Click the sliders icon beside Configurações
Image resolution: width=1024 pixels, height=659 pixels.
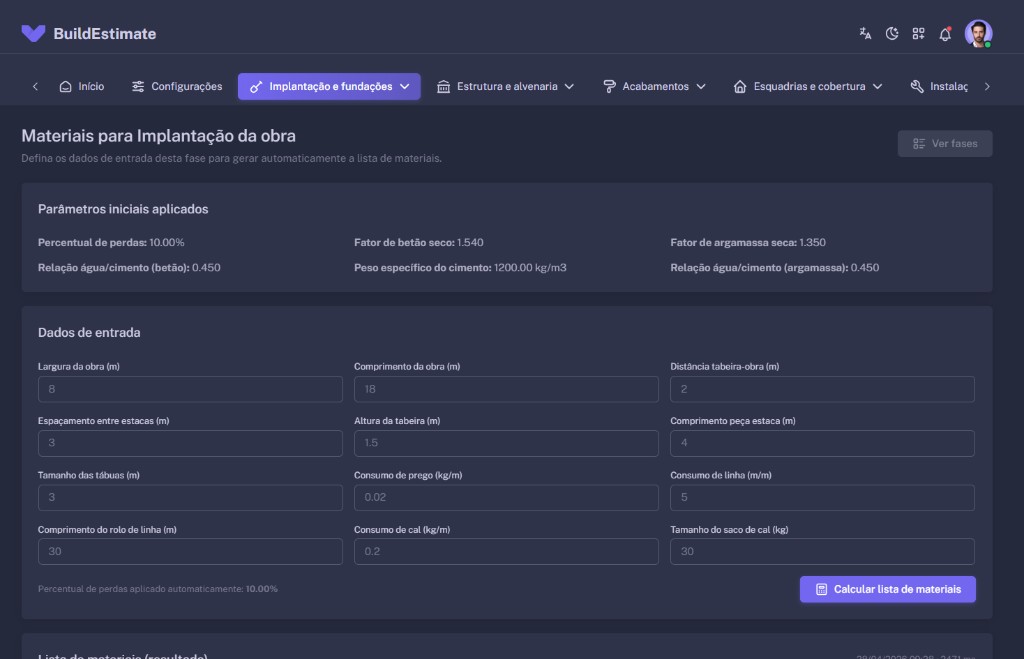(x=137, y=86)
